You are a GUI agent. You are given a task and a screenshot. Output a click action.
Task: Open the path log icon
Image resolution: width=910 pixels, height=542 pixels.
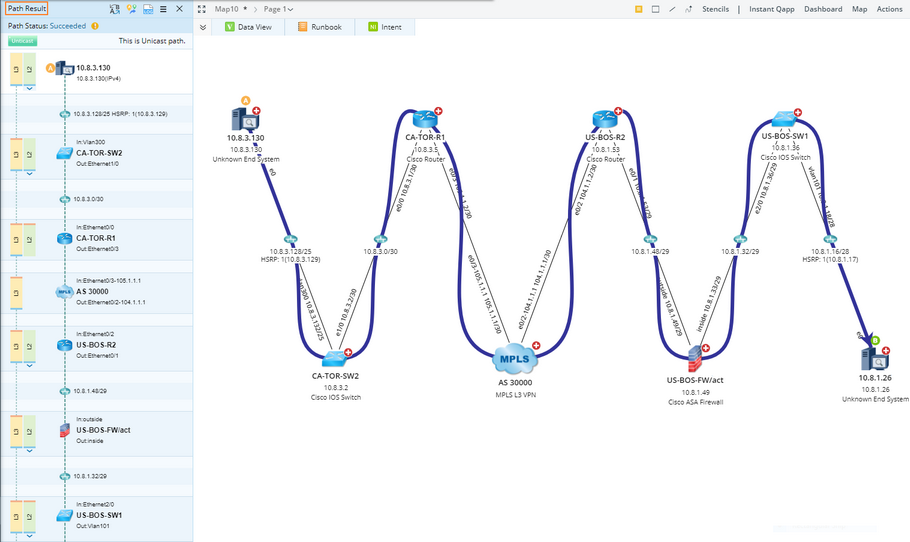click(x=148, y=9)
